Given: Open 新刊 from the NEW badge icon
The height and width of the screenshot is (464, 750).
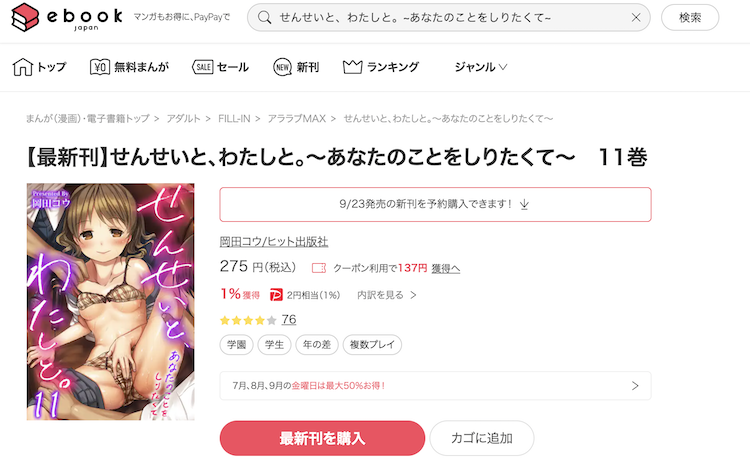Looking at the screenshot, I should [282, 67].
